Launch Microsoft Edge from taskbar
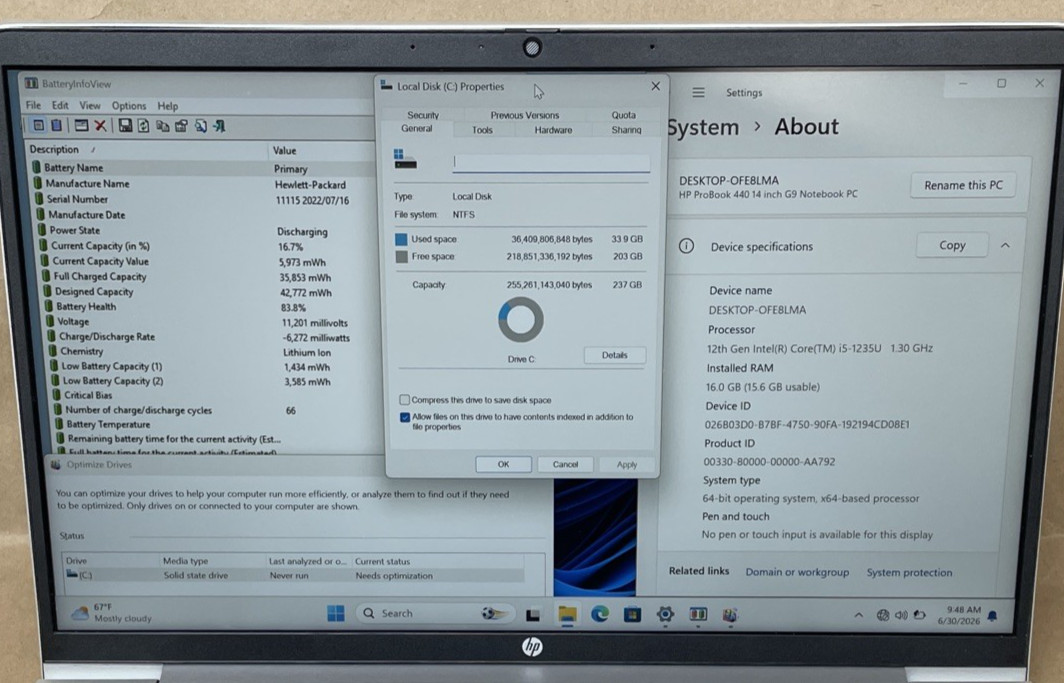The width and height of the screenshot is (1064, 683). point(600,614)
